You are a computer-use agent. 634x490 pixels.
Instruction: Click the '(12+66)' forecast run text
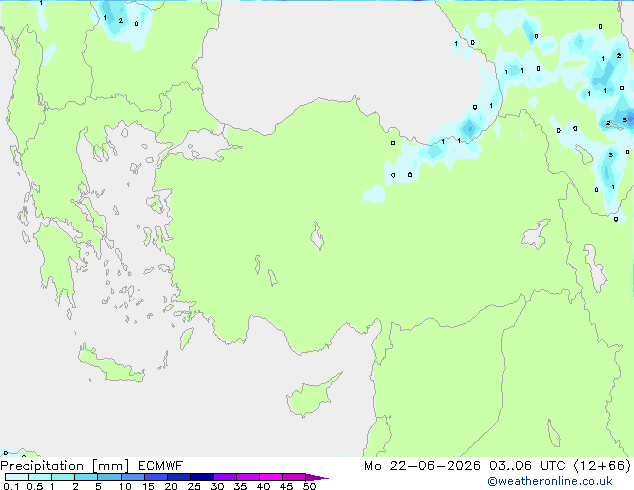point(602,466)
